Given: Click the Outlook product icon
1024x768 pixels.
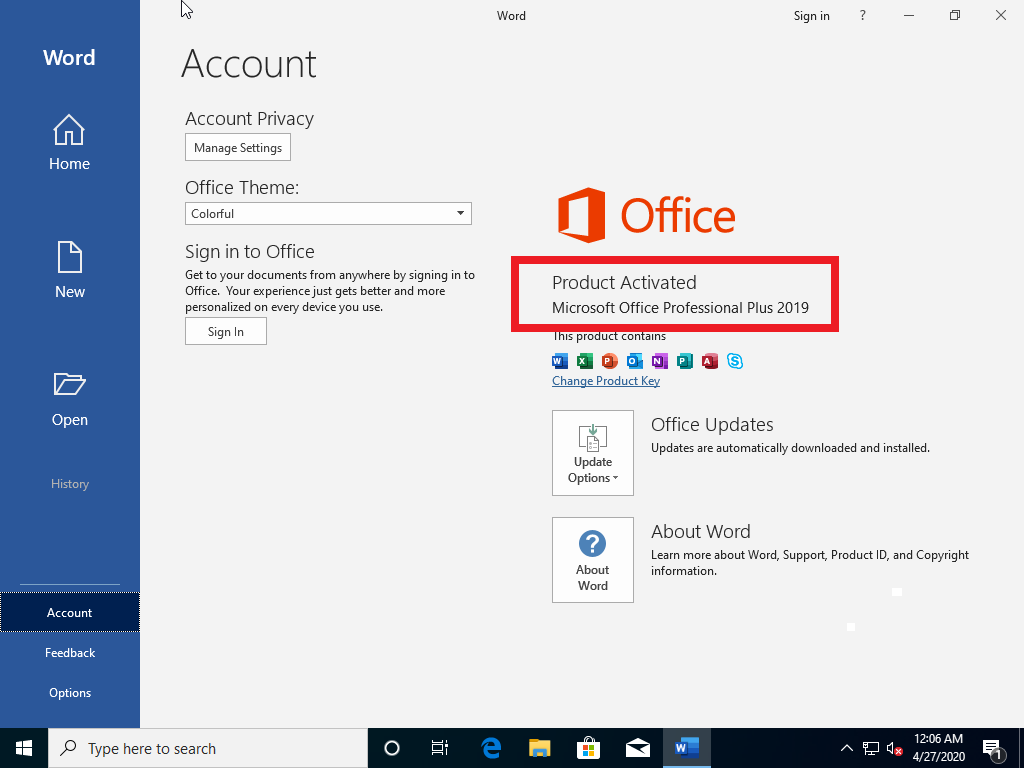Looking at the screenshot, I should pyautogui.click(x=634, y=361).
